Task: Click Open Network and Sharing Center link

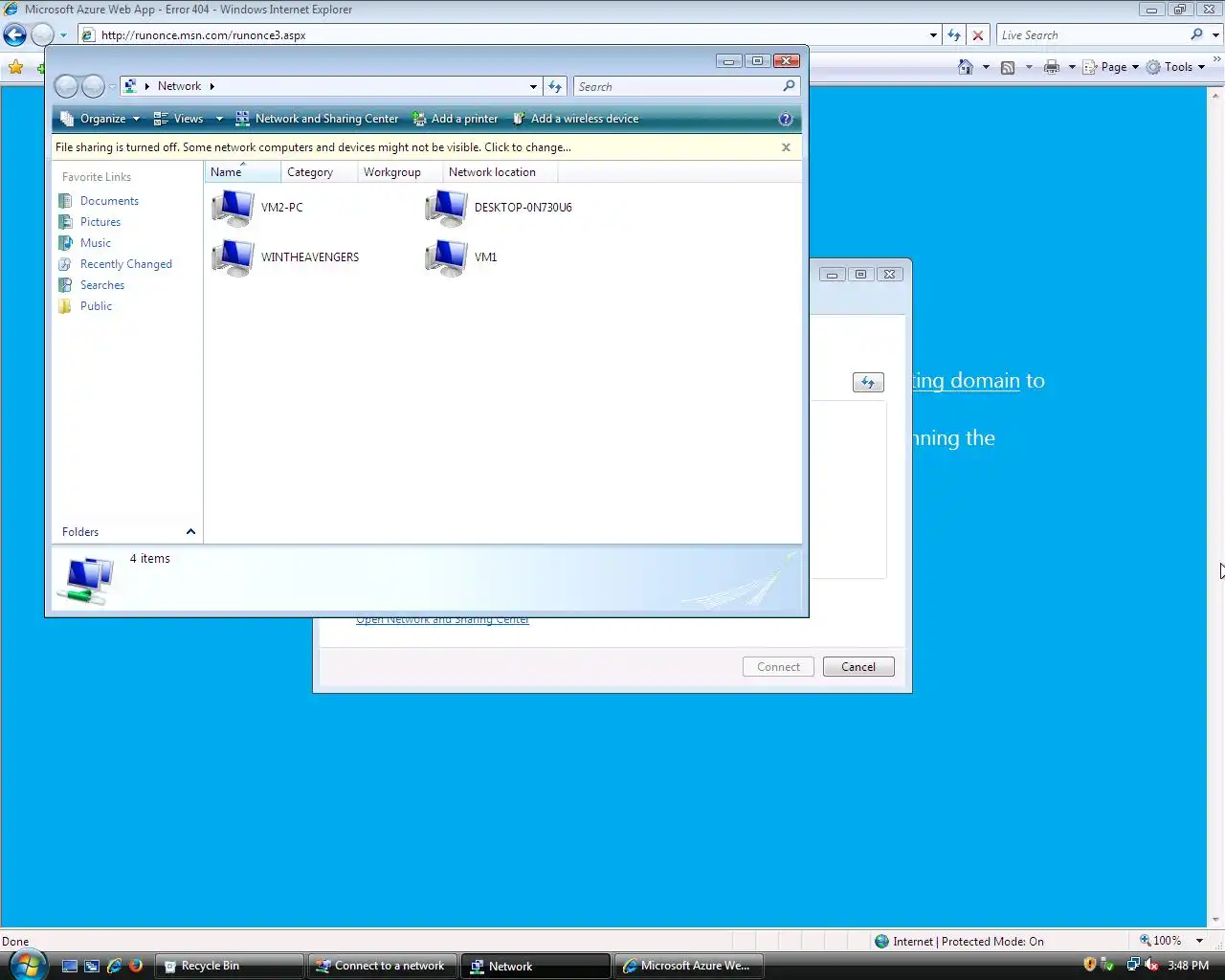Action: pyautogui.click(x=442, y=620)
